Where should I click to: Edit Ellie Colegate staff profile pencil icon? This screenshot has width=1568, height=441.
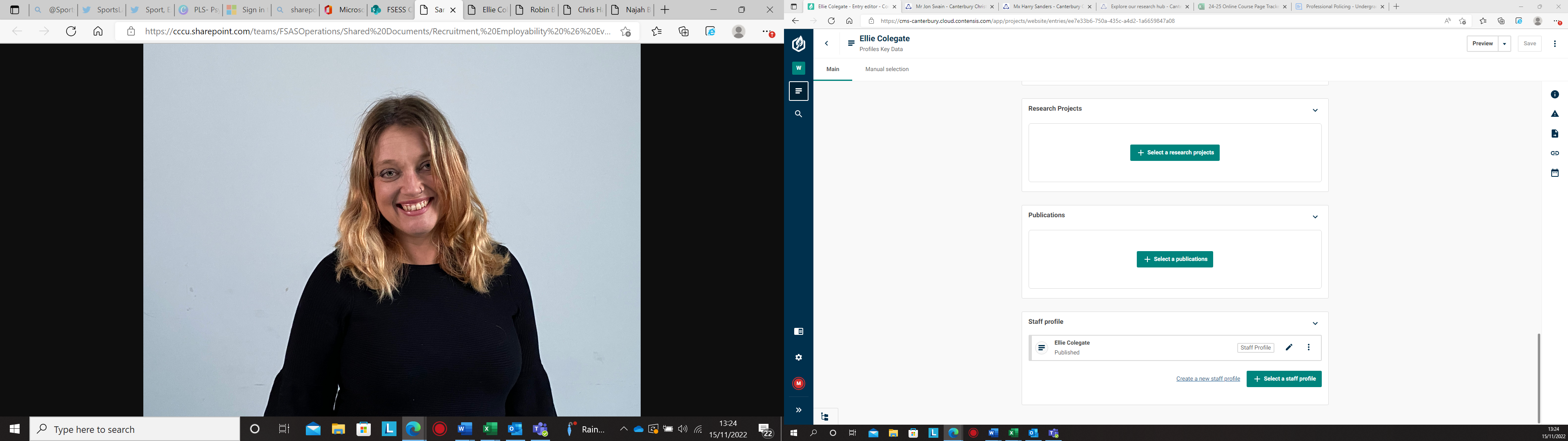[1289, 347]
